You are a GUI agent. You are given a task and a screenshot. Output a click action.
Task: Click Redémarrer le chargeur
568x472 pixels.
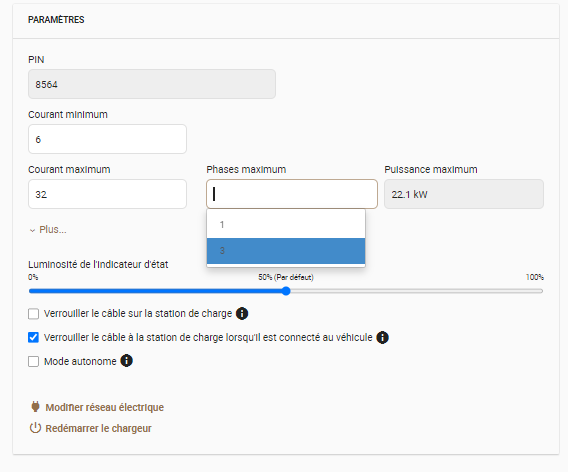98,428
